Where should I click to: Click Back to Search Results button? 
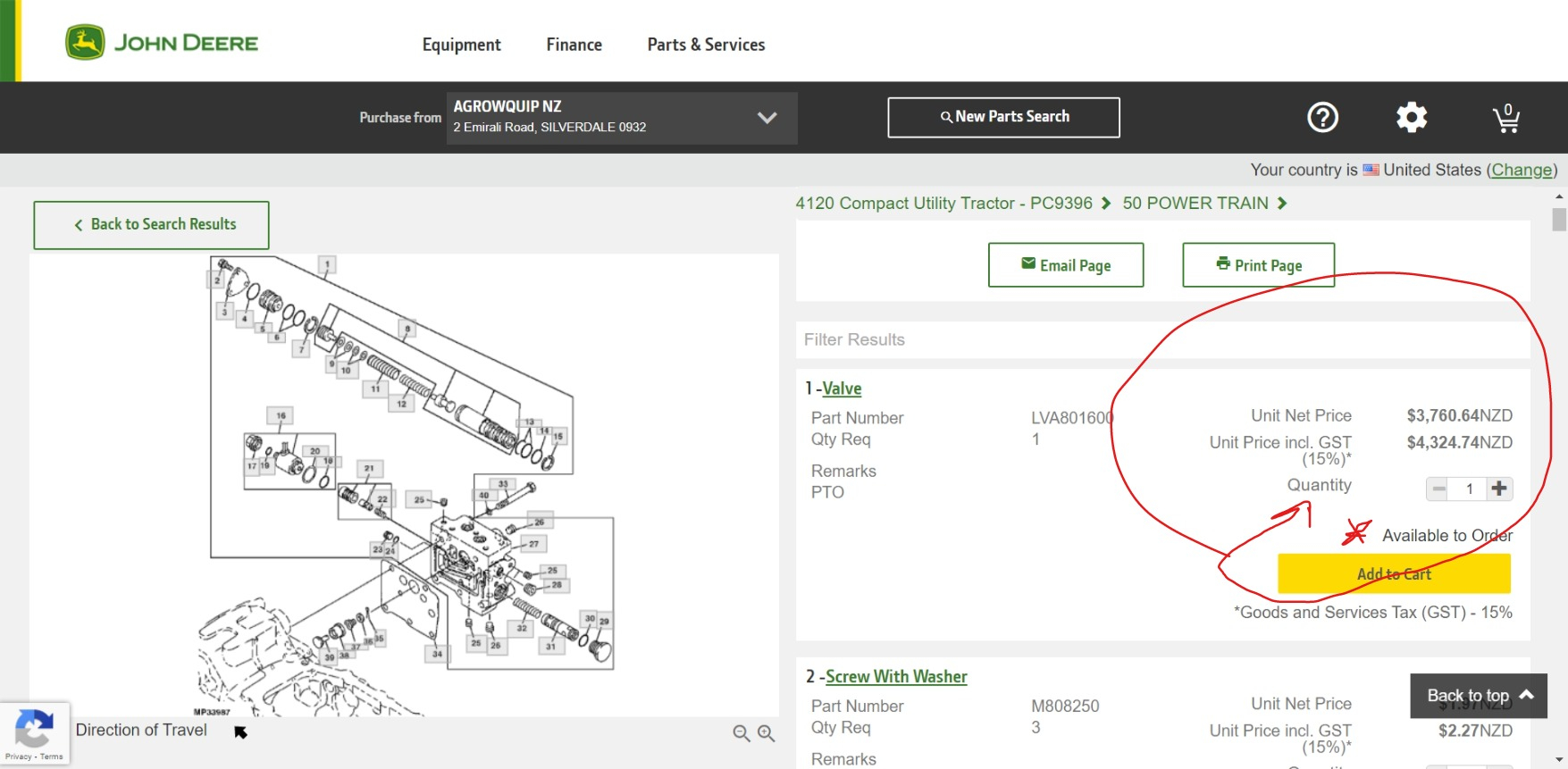pyautogui.click(x=152, y=225)
